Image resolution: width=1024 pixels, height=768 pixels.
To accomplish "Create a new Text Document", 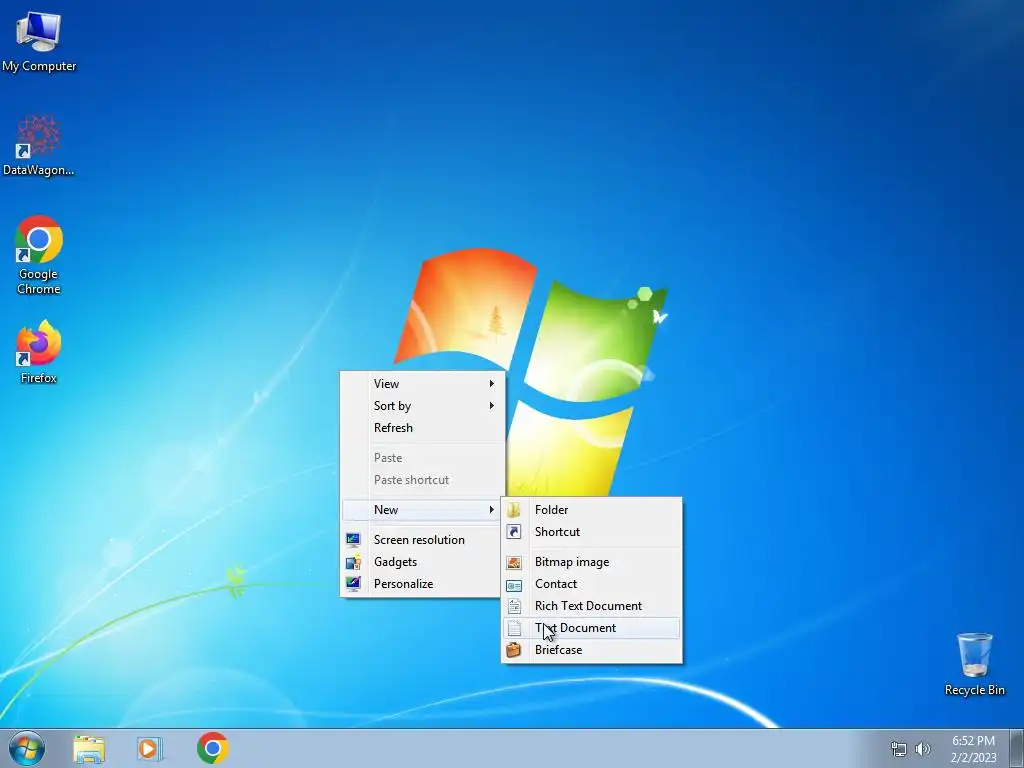I will [x=592, y=628].
